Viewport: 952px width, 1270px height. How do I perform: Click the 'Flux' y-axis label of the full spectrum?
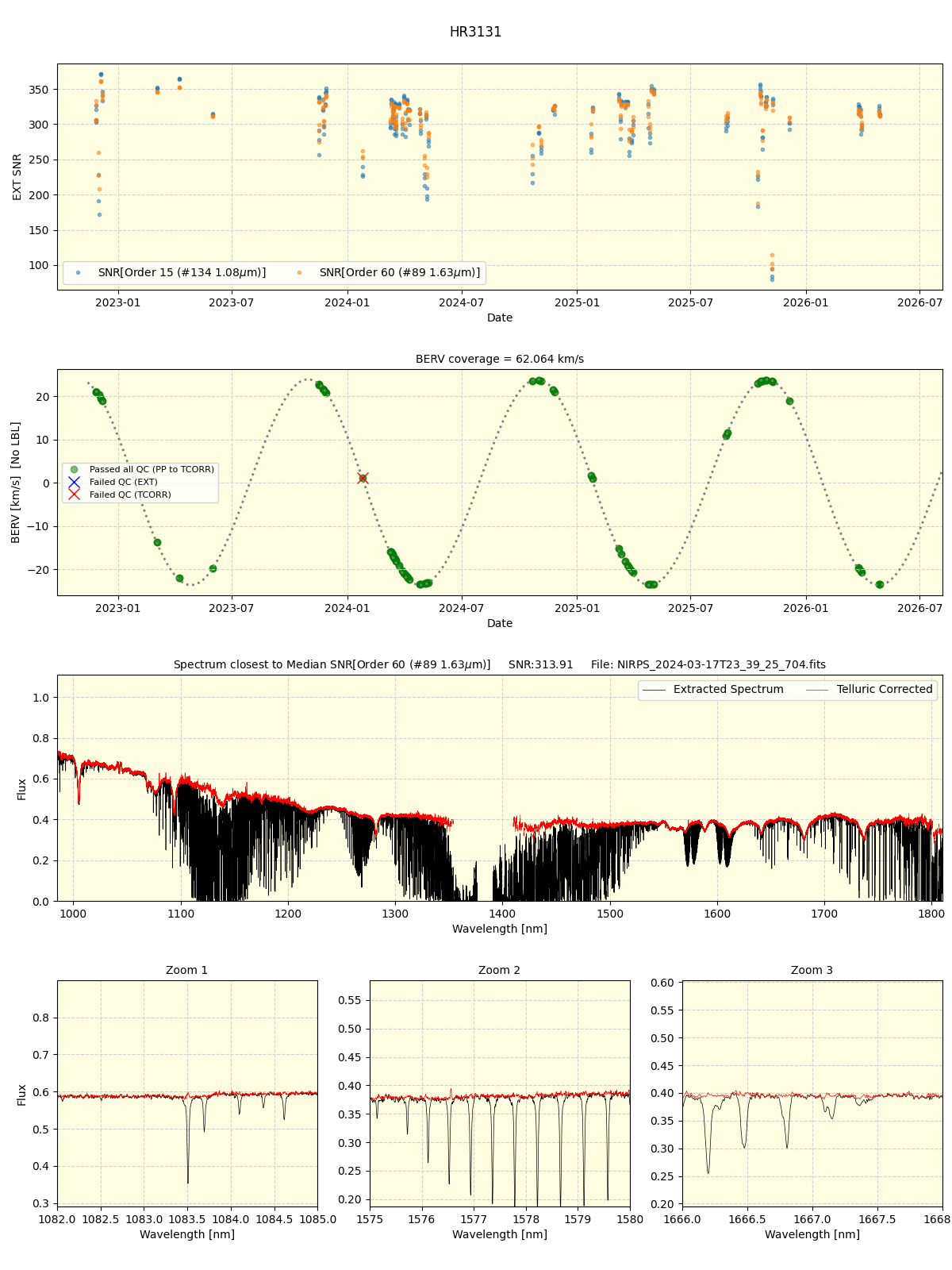(22, 789)
